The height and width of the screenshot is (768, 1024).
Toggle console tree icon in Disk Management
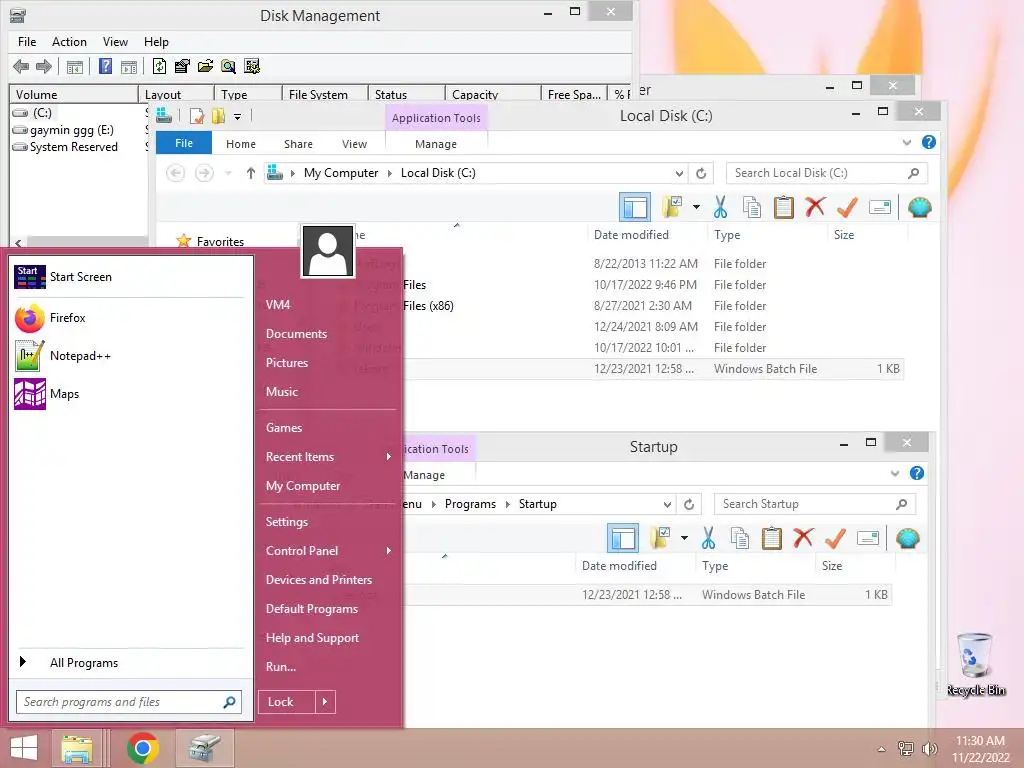point(75,67)
